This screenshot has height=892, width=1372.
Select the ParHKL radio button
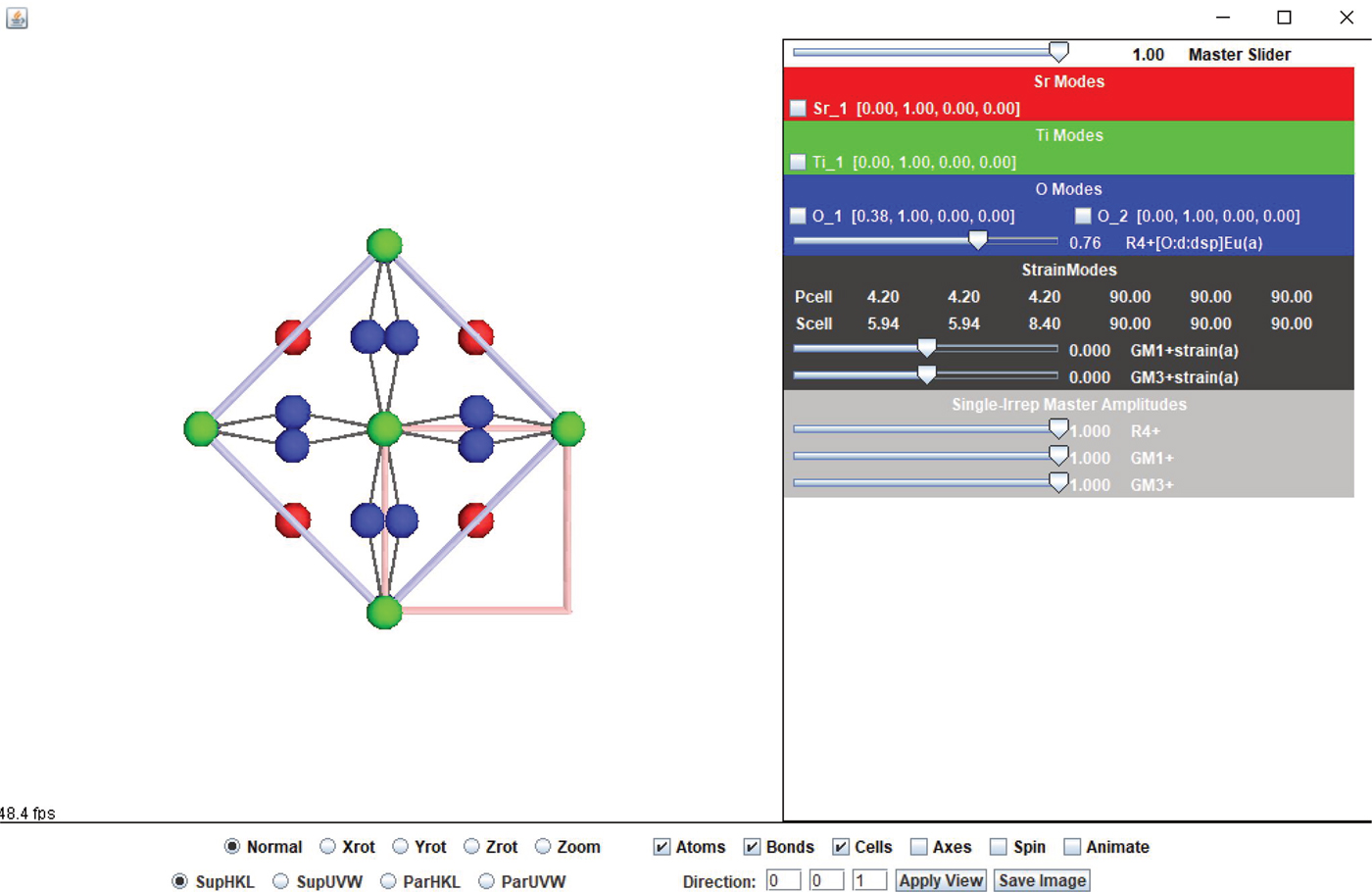click(x=388, y=881)
